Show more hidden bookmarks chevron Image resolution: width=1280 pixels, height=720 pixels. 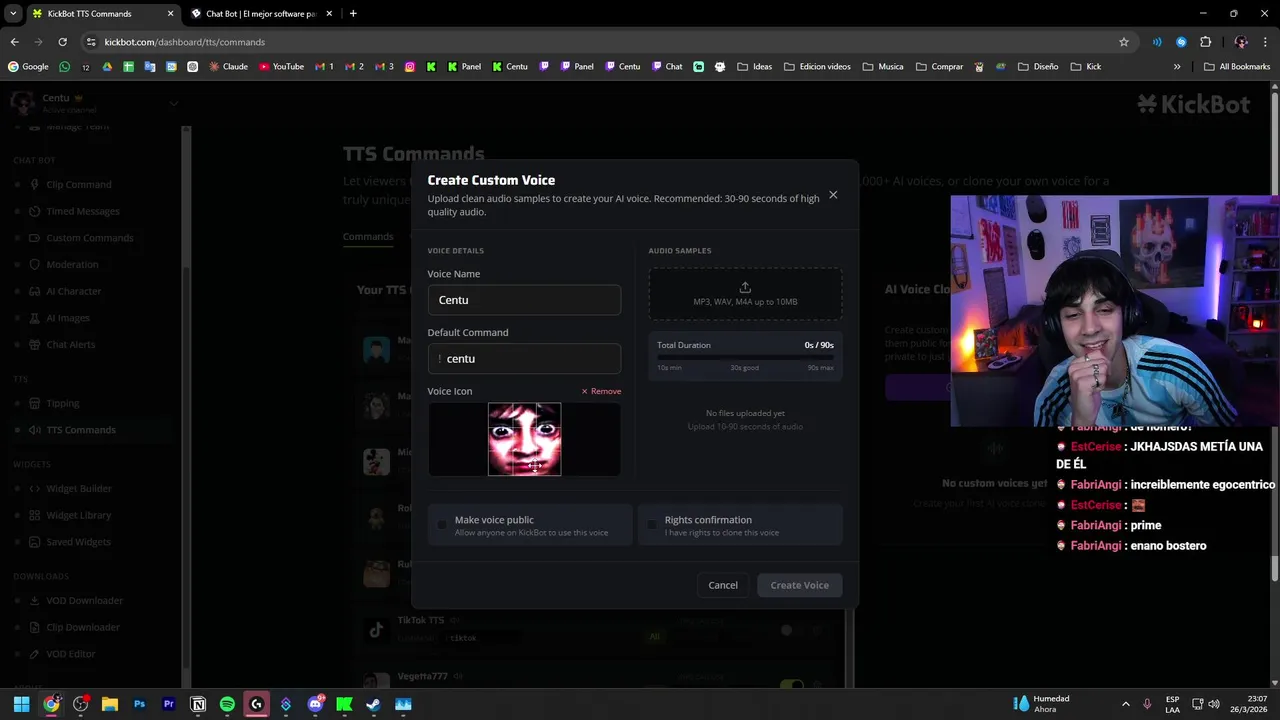1177,67
